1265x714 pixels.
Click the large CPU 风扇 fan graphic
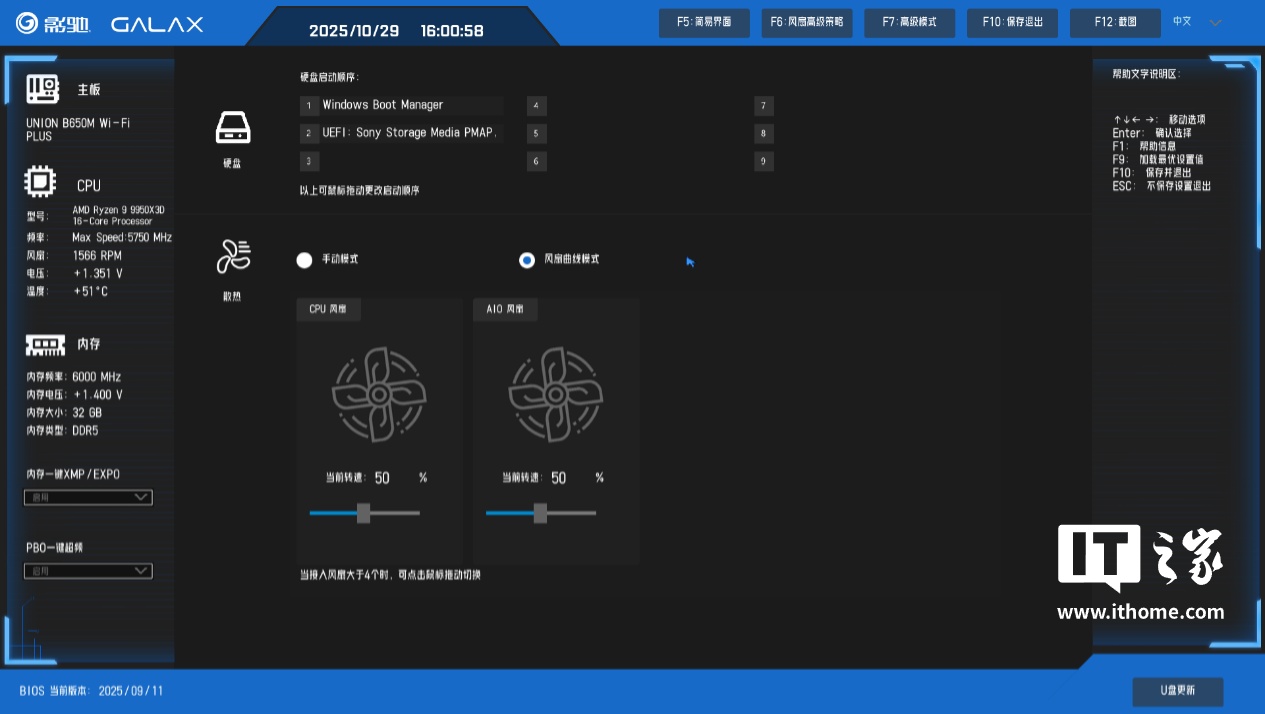tap(379, 394)
